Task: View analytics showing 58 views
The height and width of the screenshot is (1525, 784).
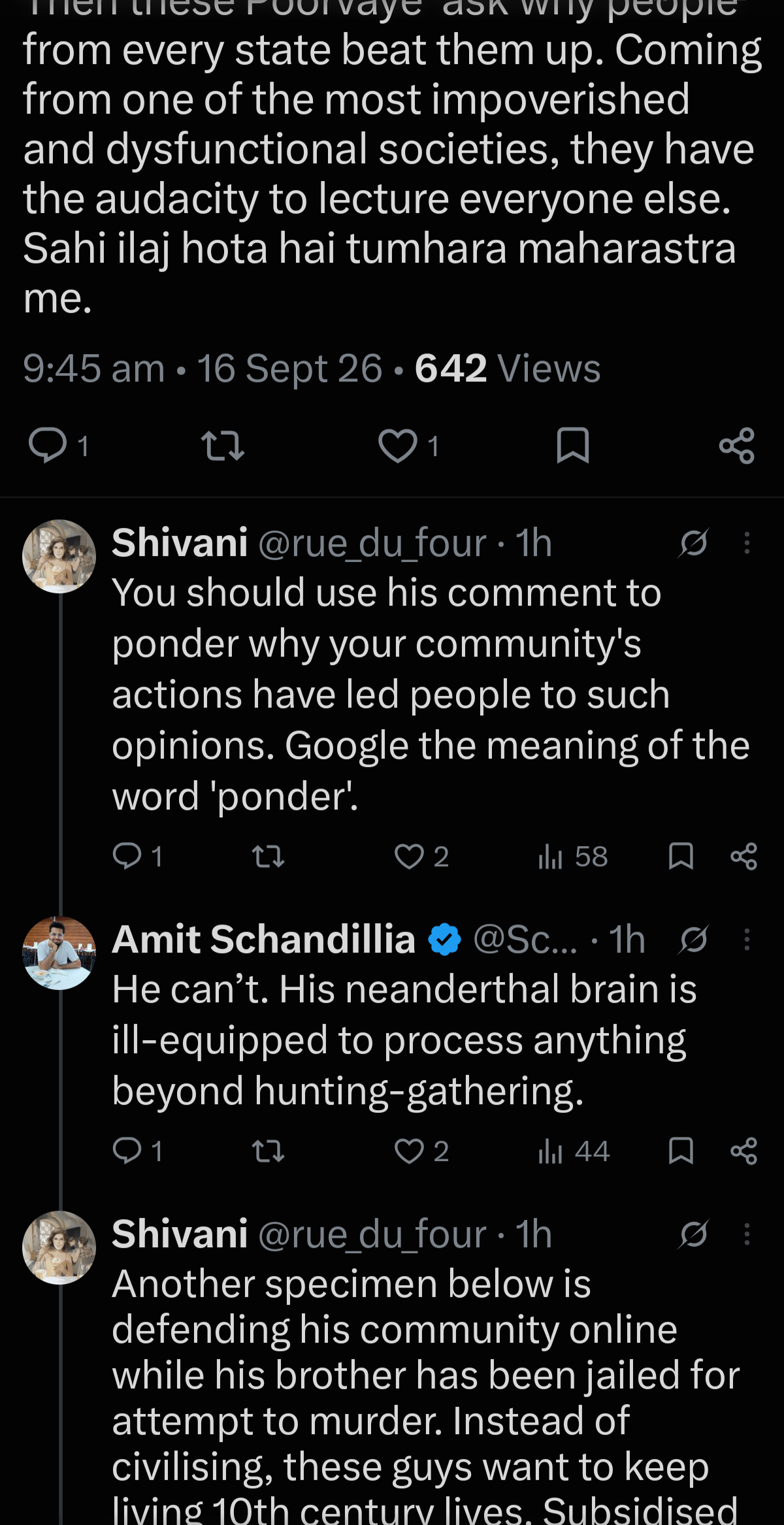Action: click(573, 856)
